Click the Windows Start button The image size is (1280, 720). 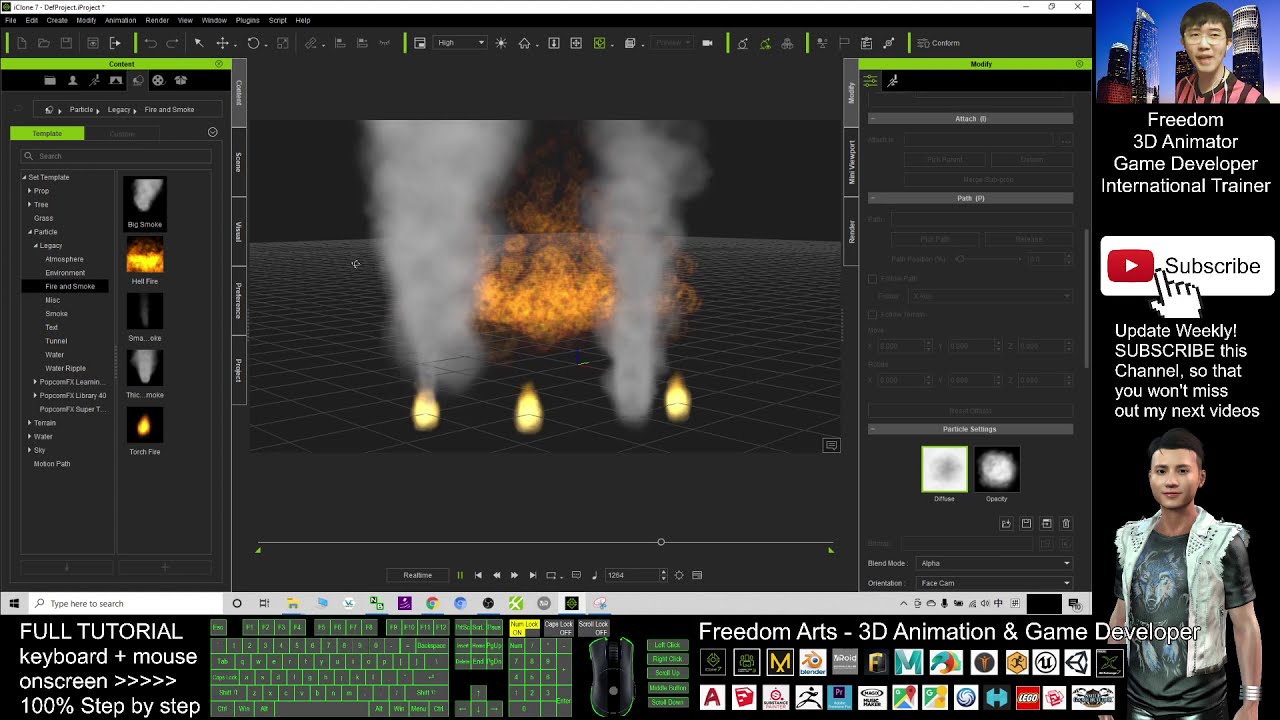point(14,603)
